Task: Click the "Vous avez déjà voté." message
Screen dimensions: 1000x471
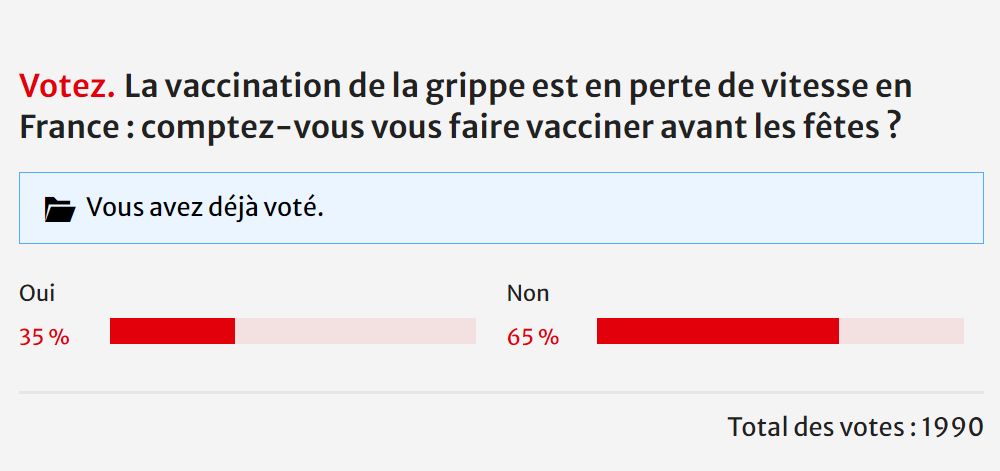Action: (205, 208)
